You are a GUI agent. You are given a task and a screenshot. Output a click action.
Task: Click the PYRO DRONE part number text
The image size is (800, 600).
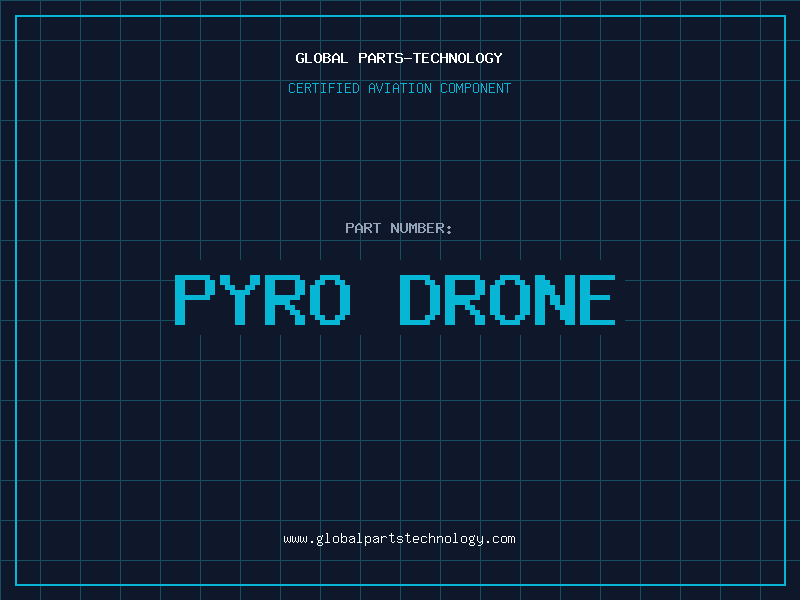pos(395,300)
